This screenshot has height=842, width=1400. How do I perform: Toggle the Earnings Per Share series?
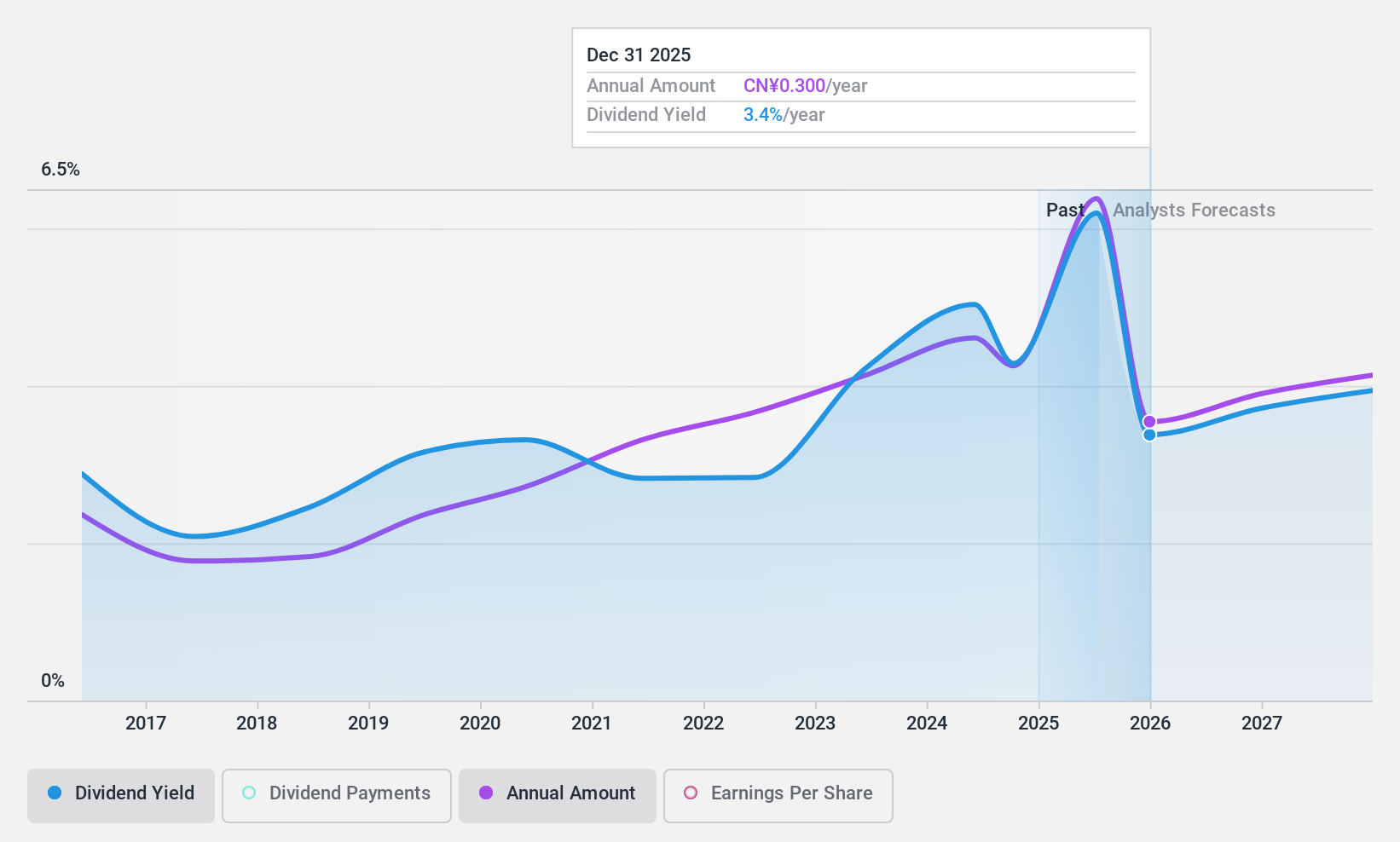[778, 796]
